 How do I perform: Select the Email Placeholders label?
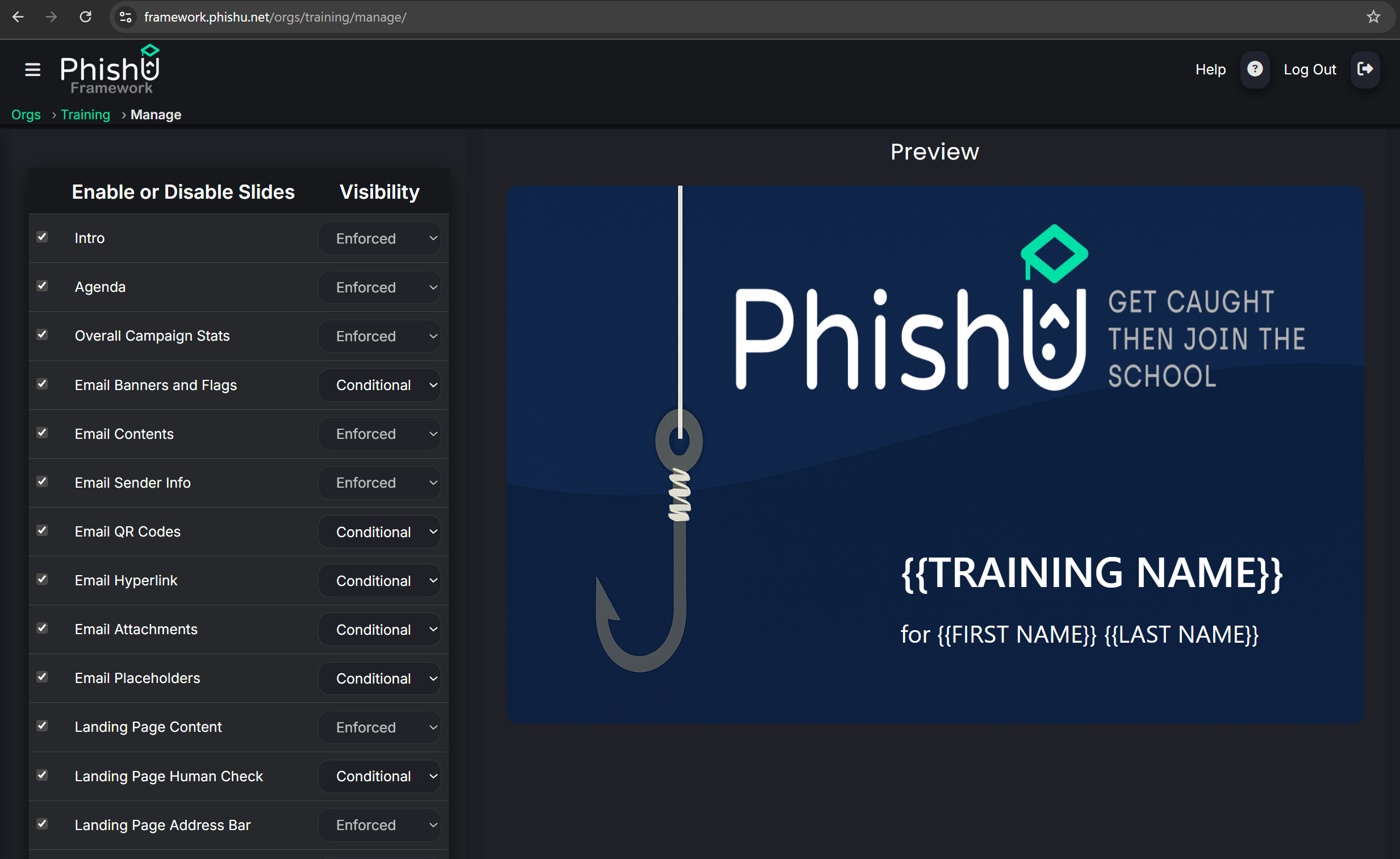[137, 678]
